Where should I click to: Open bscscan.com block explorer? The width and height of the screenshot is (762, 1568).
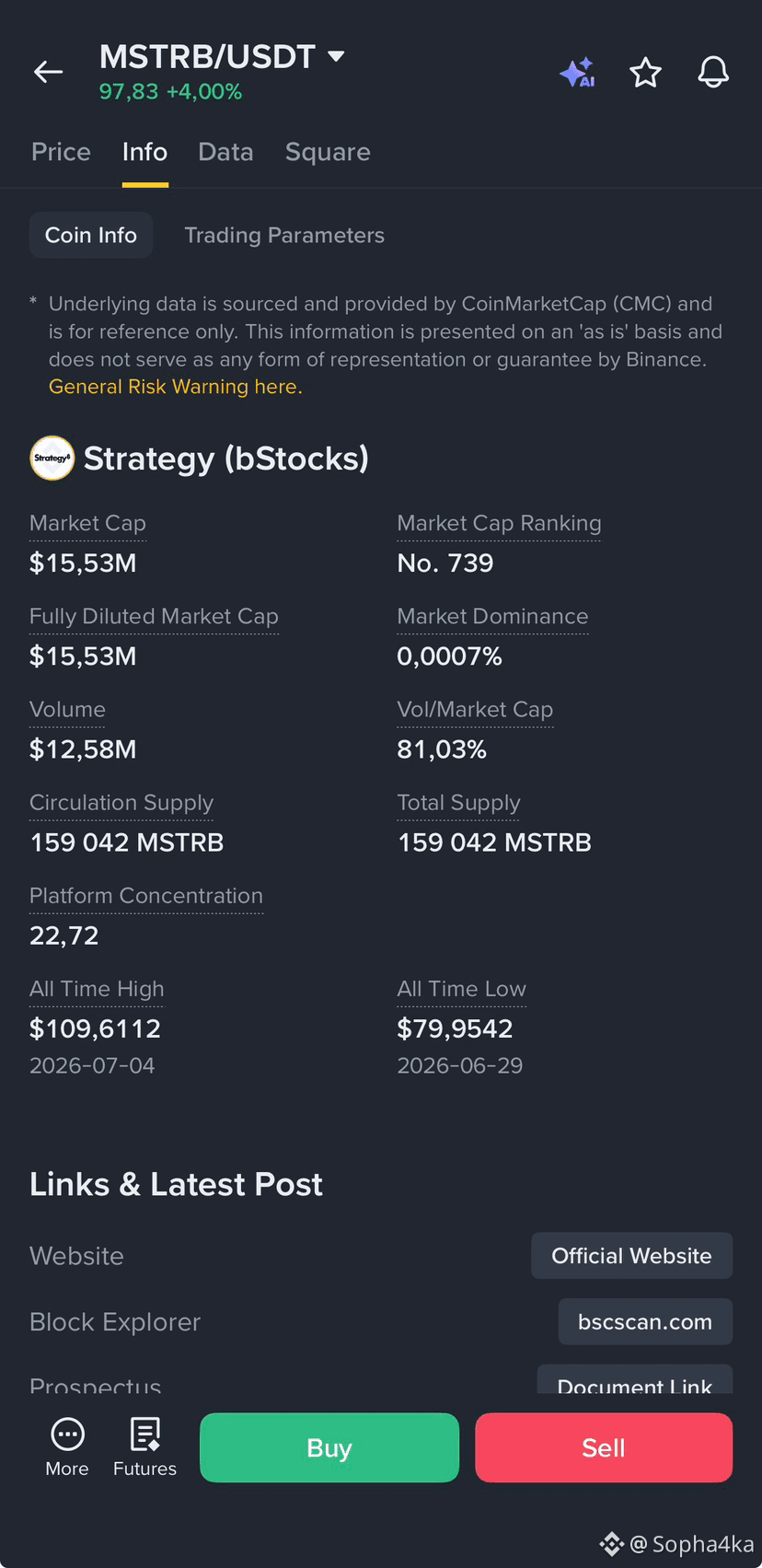[645, 1322]
